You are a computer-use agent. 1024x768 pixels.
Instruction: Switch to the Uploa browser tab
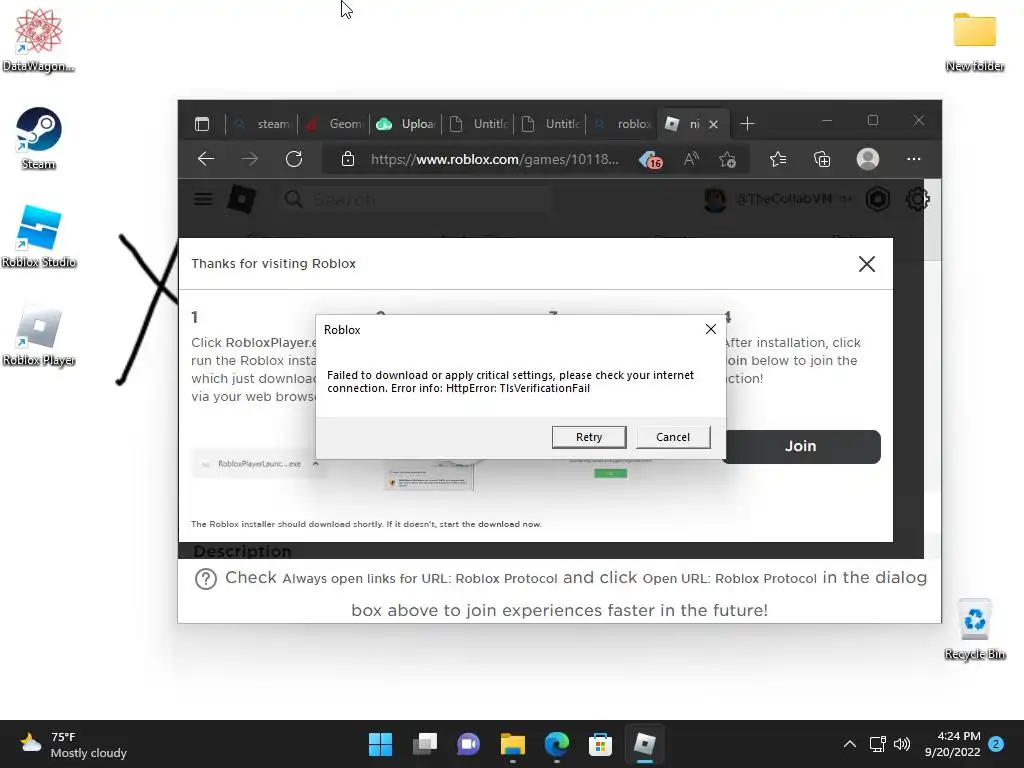pyautogui.click(x=406, y=123)
